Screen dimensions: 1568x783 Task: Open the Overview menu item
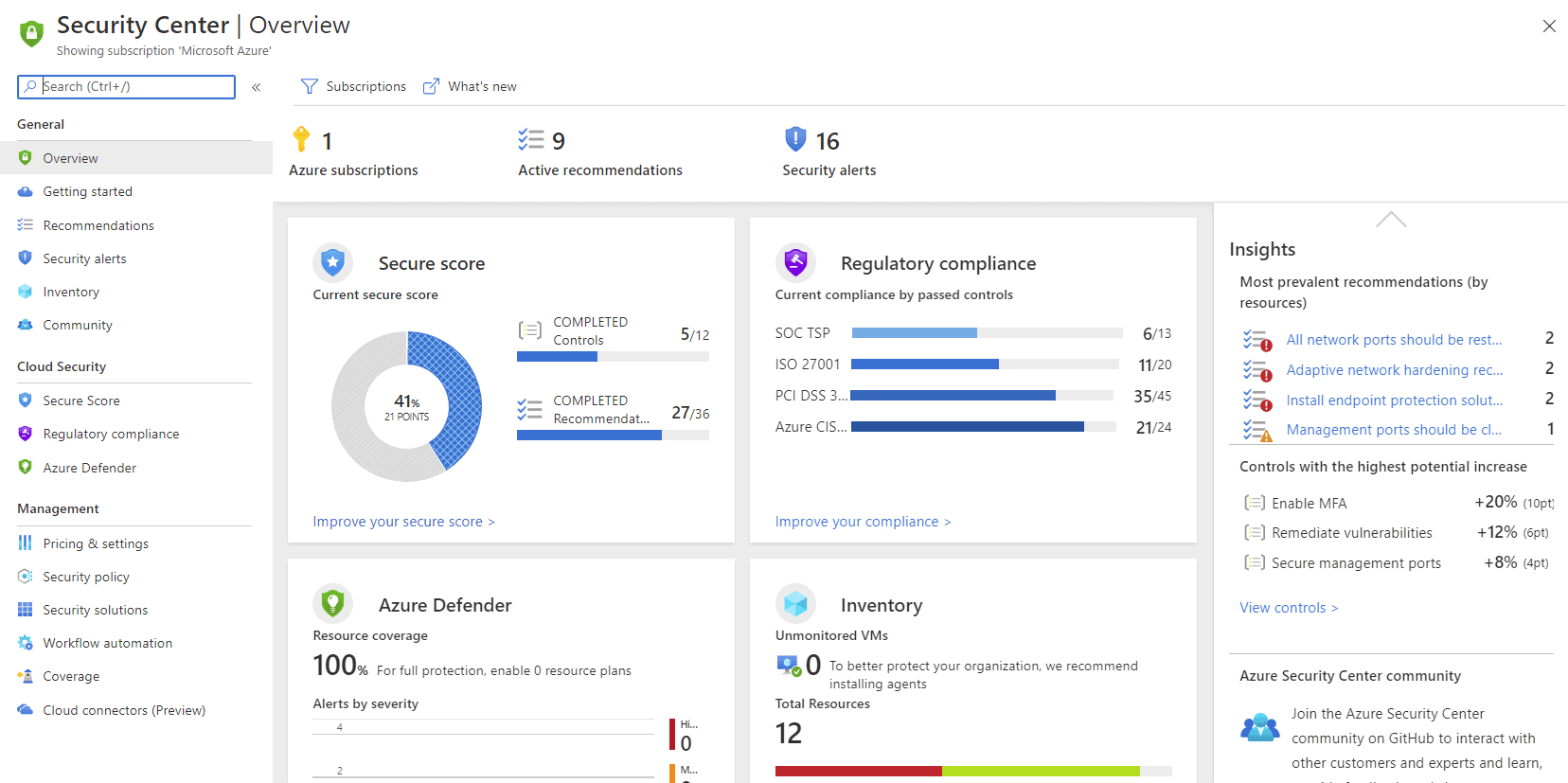tap(135, 158)
